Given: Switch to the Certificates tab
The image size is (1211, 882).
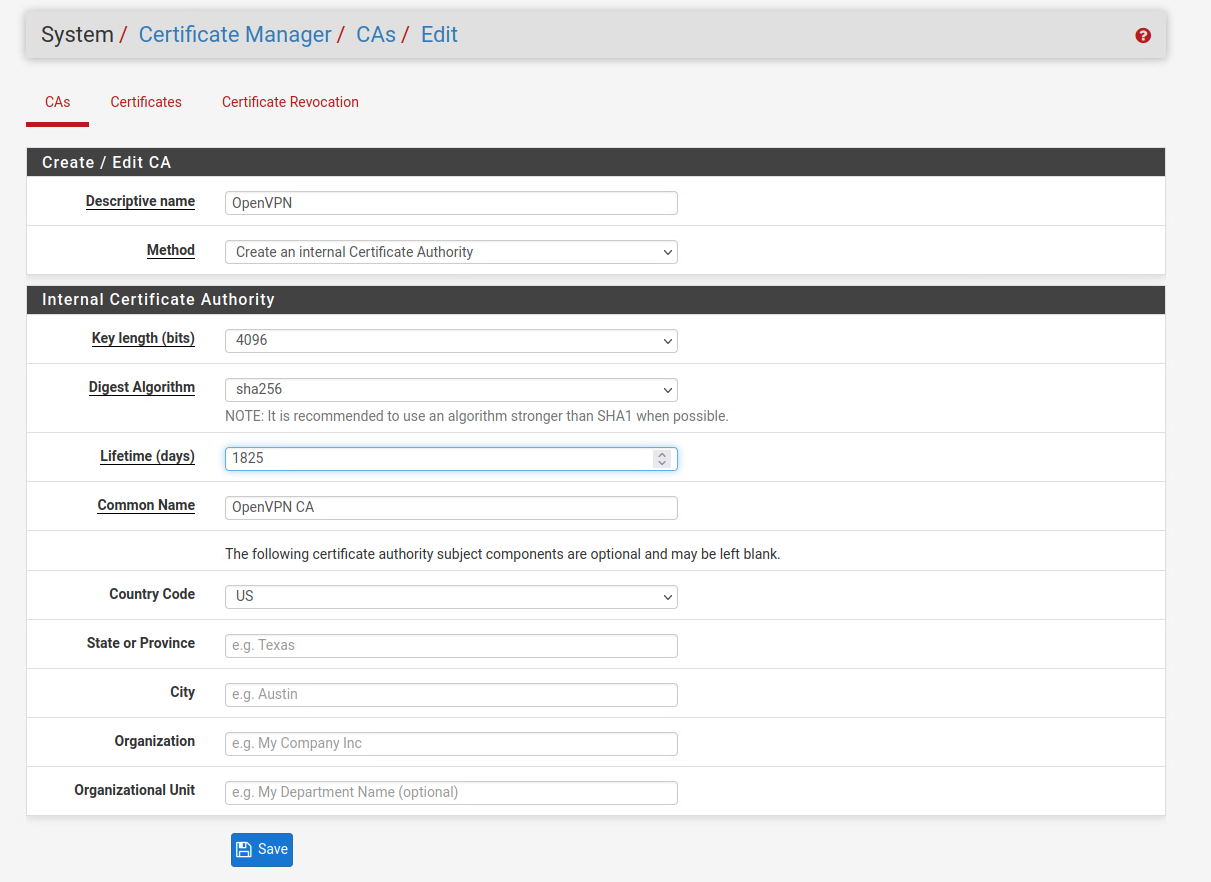Looking at the screenshot, I should click(146, 102).
